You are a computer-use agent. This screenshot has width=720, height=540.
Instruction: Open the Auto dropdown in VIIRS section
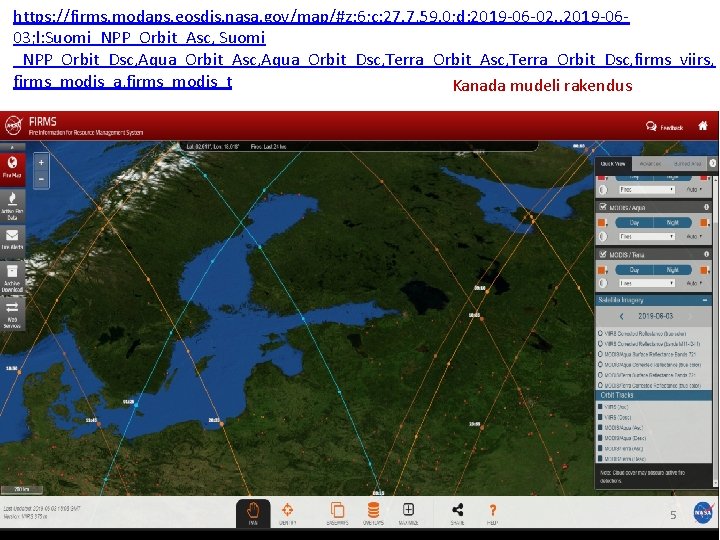click(x=694, y=190)
